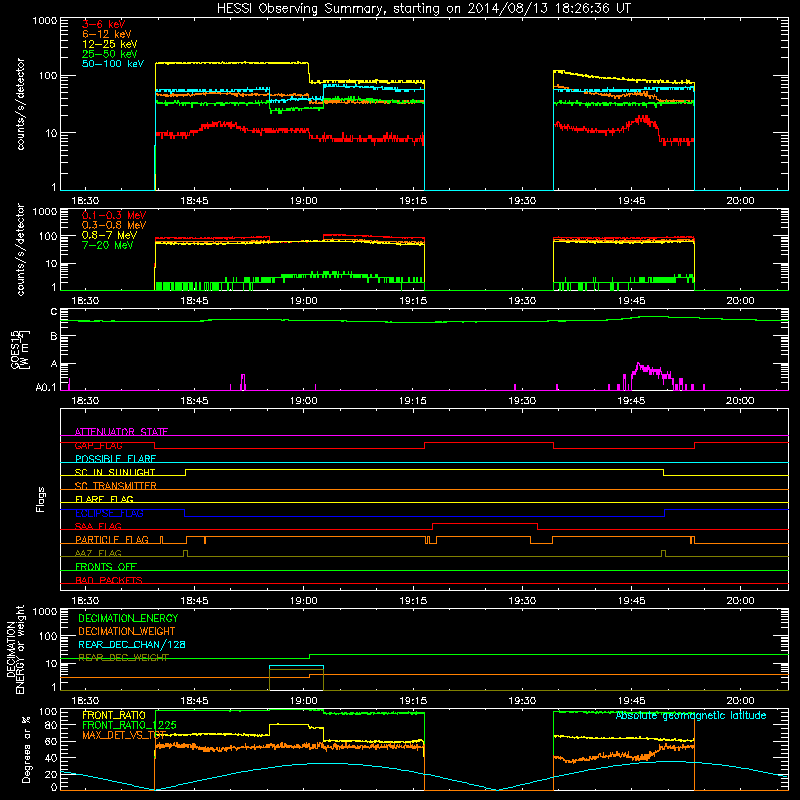The height and width of the screenshot is (800, 800).
Task: Click the FRONT_RATIO_1225 legend label
Action: click(x=129, y=725)
